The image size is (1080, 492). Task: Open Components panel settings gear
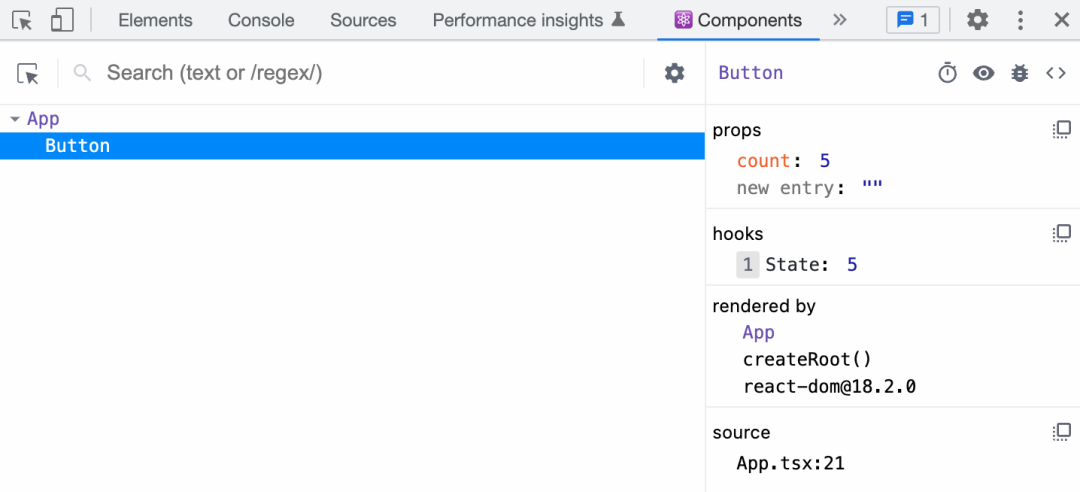[x=675, y=73]
